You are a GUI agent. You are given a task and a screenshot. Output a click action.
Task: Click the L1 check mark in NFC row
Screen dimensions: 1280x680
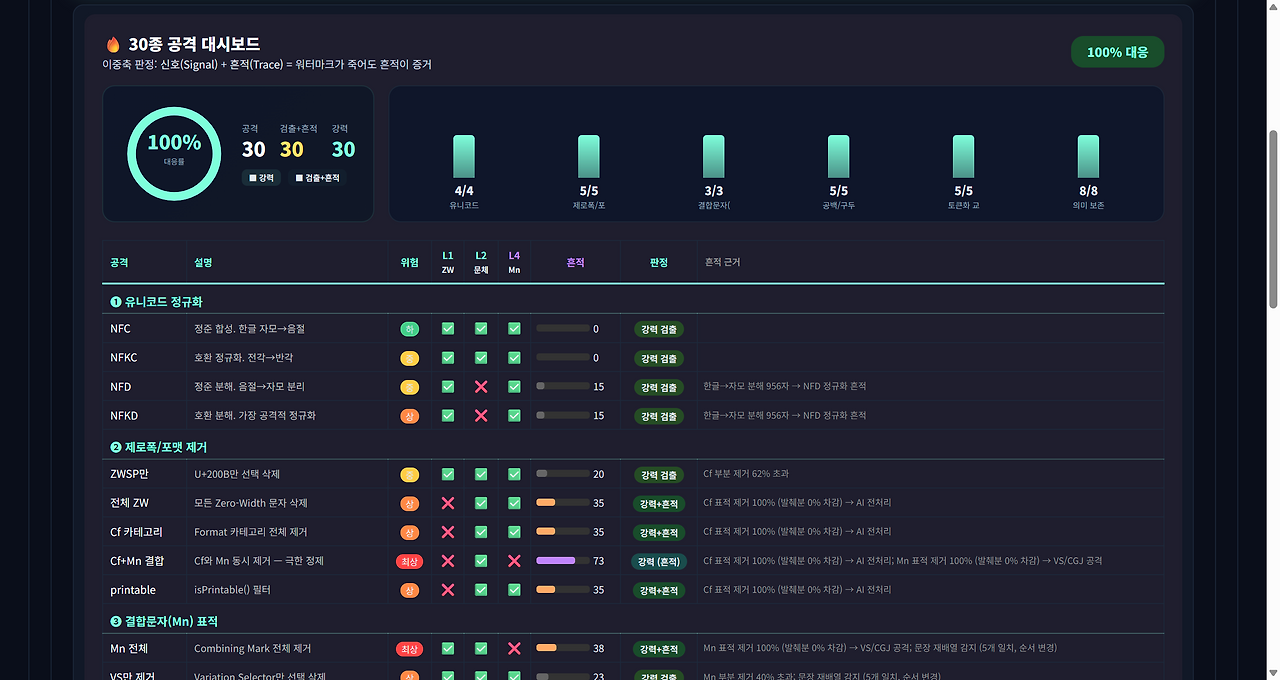point(448,328)
